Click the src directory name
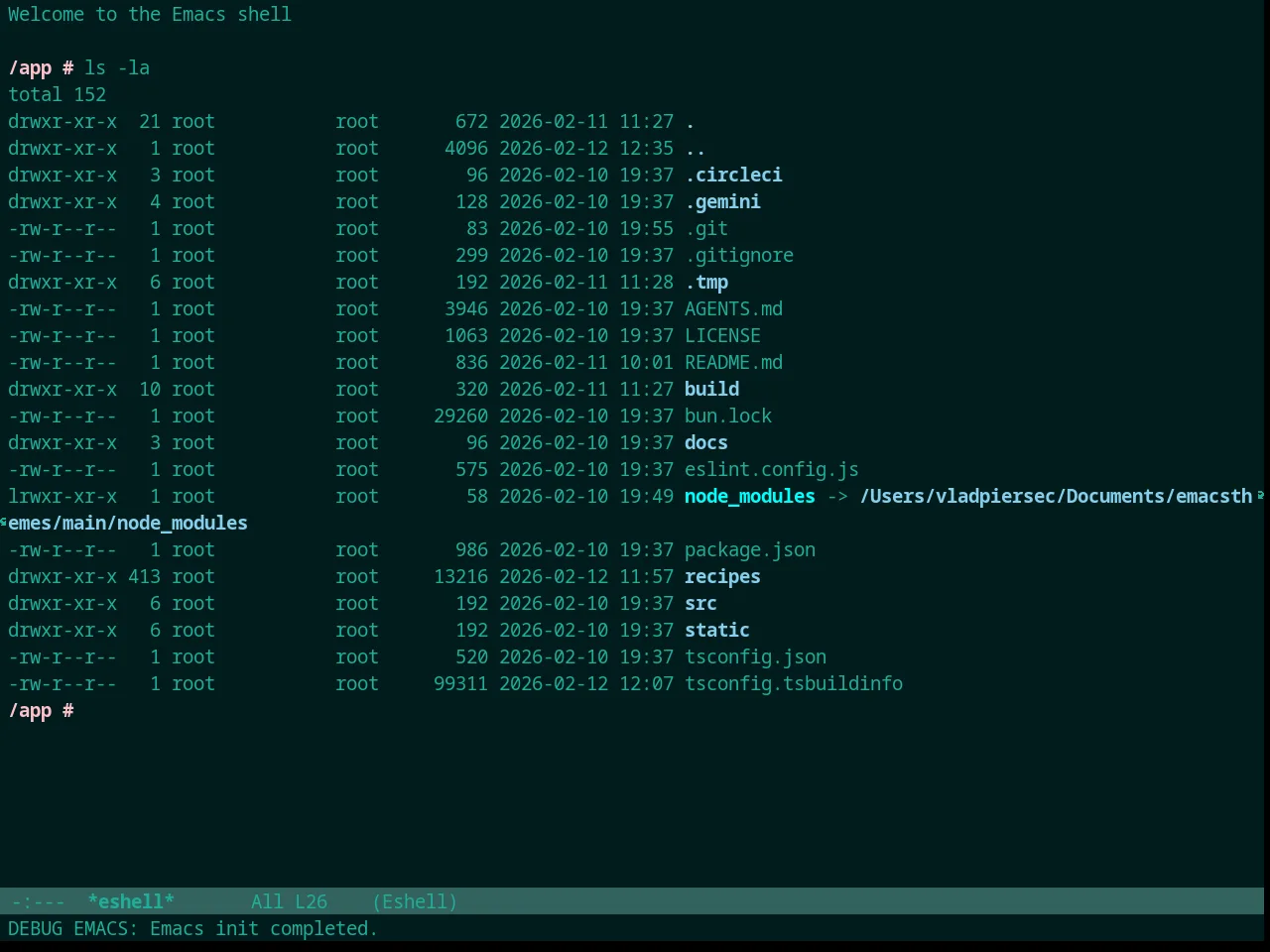This screenshot has height=952, width=1270. [700, 603]
